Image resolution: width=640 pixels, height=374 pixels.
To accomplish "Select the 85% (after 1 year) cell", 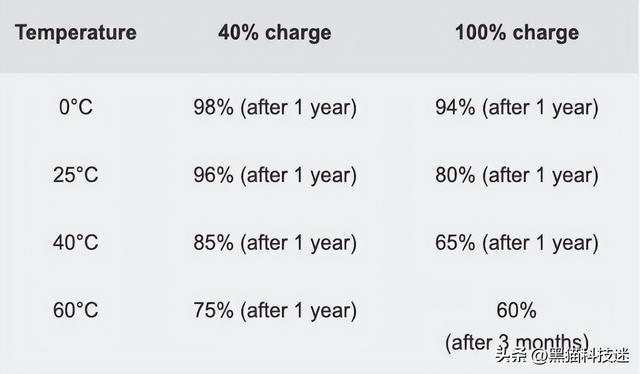I will click(x=275, y=243).
